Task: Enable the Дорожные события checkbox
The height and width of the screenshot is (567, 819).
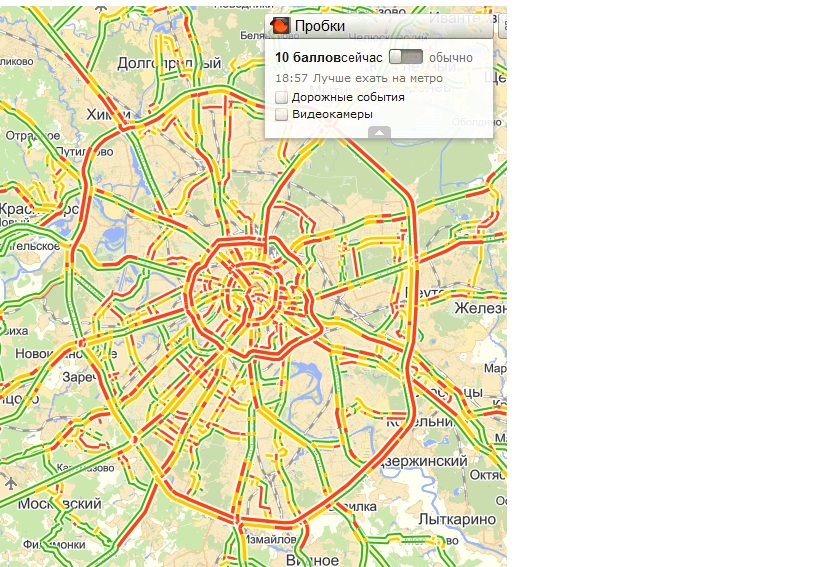Action: (x=282, y=98)
